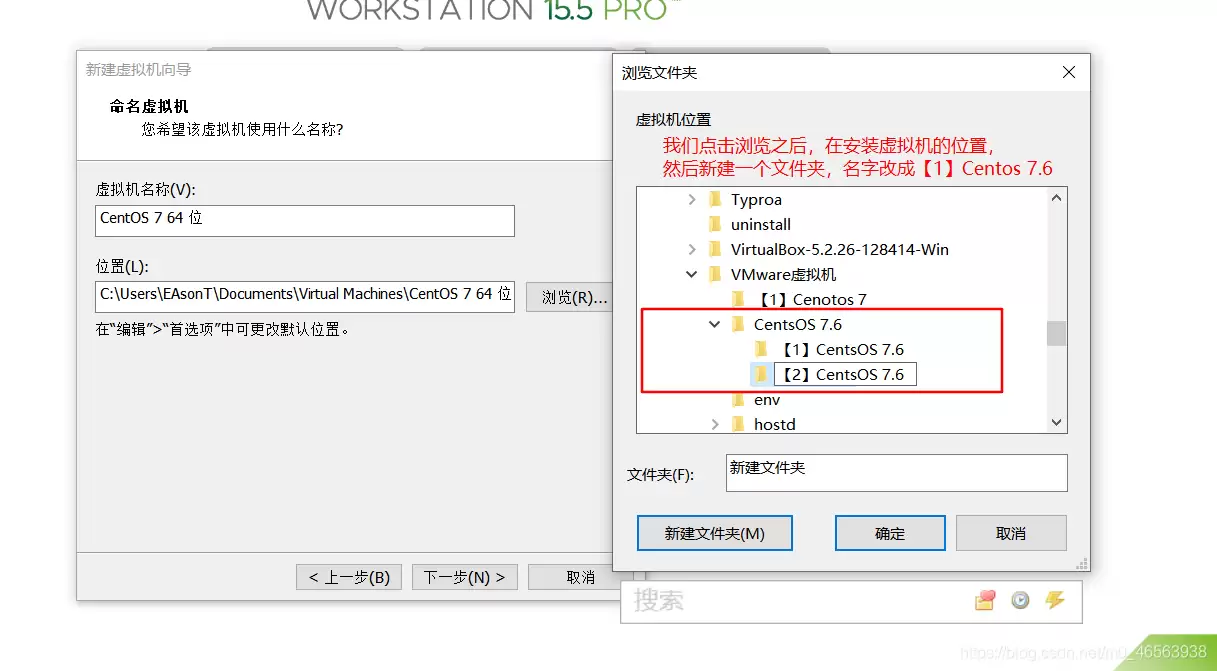Select the hostd folder name
The width and height of the screenshot is (1217, 671).
pyautogui.click(x=774, y=424)
